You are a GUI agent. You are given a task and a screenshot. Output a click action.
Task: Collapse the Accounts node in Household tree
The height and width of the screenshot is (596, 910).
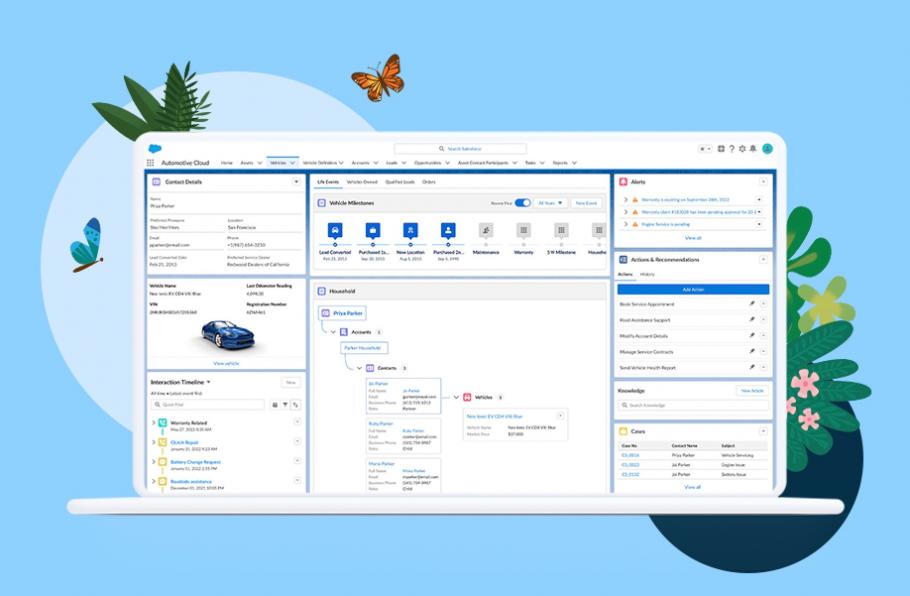tap(333, 332)
